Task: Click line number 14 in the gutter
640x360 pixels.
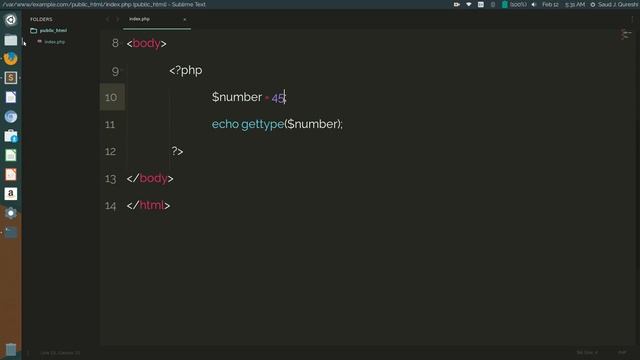Action: click(x=110, y=206)
